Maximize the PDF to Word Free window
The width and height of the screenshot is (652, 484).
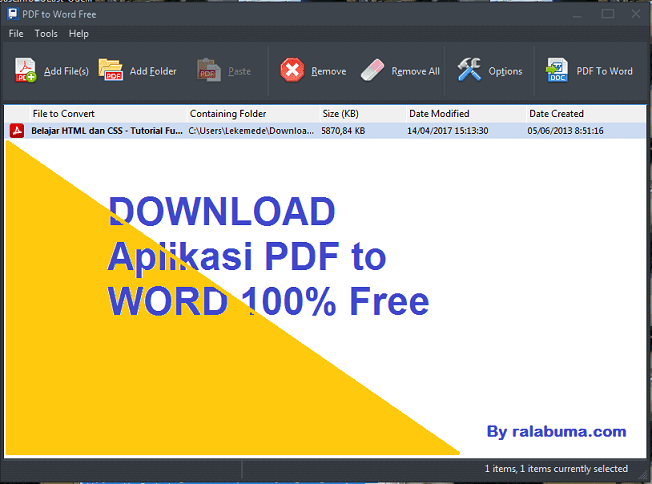(608, 14)
